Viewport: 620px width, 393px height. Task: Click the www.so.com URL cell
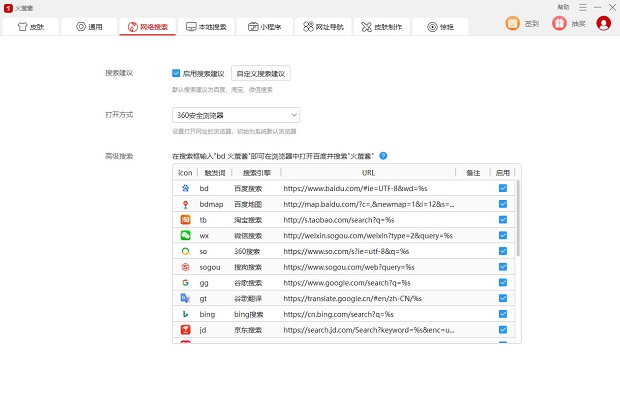pyautogui.click(x=346, y=251)
